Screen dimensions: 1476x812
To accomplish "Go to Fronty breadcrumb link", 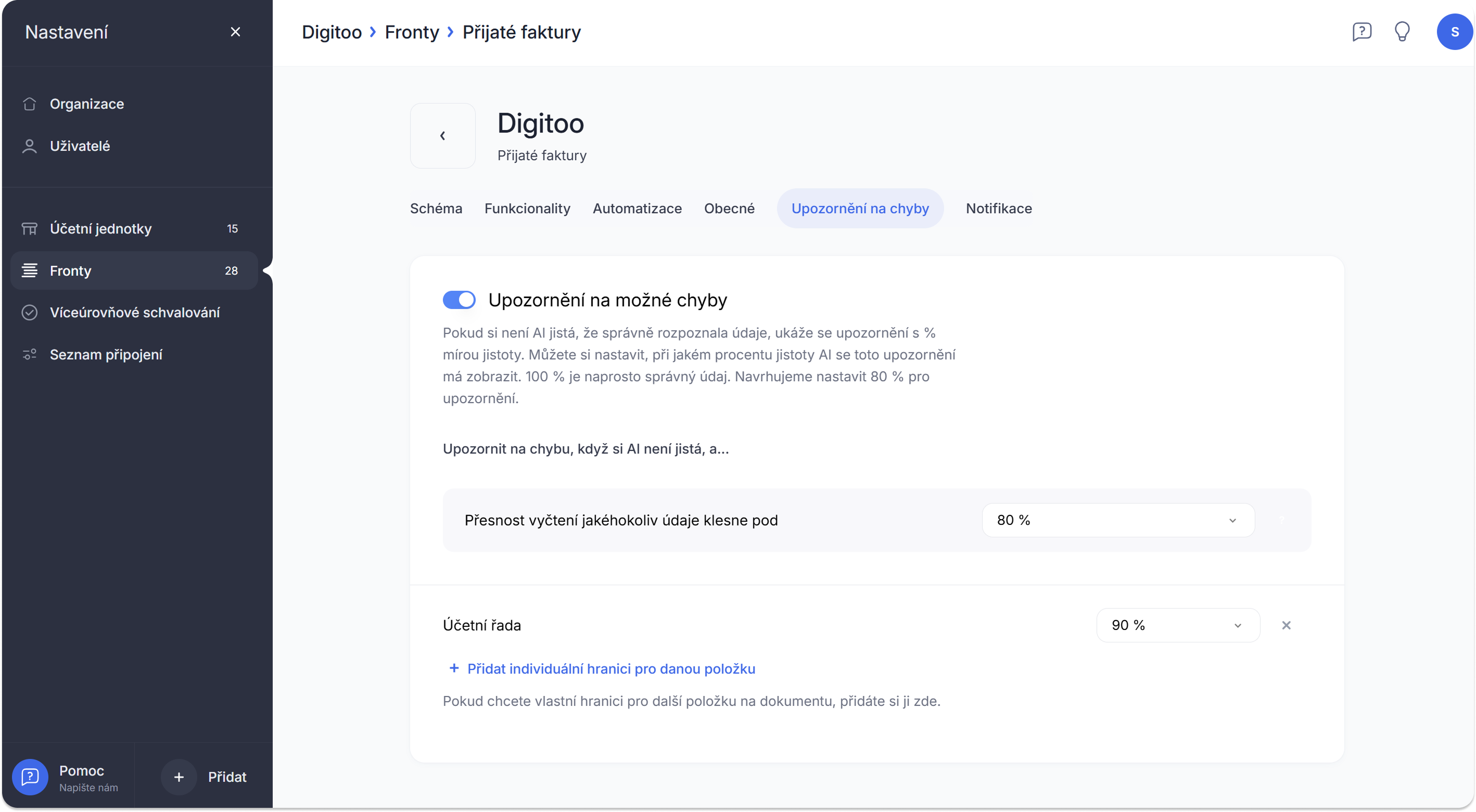I will coord(411,32).
